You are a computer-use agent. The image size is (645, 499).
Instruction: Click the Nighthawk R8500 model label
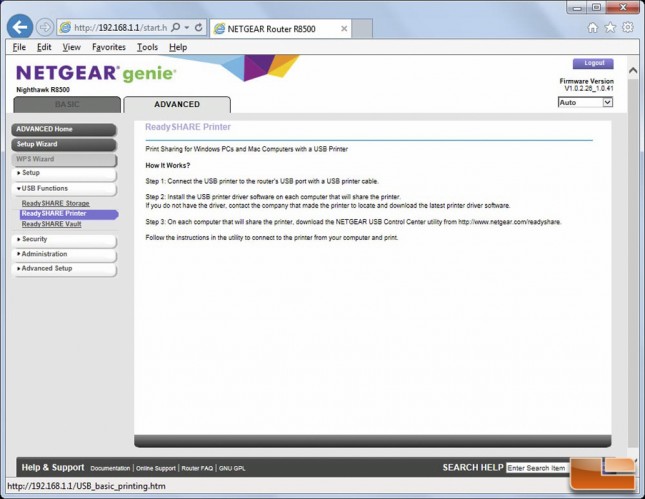[x=43, y=90]
